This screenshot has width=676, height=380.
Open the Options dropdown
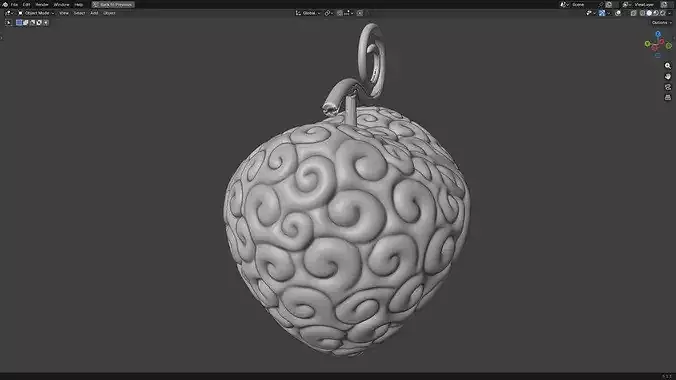662,22
